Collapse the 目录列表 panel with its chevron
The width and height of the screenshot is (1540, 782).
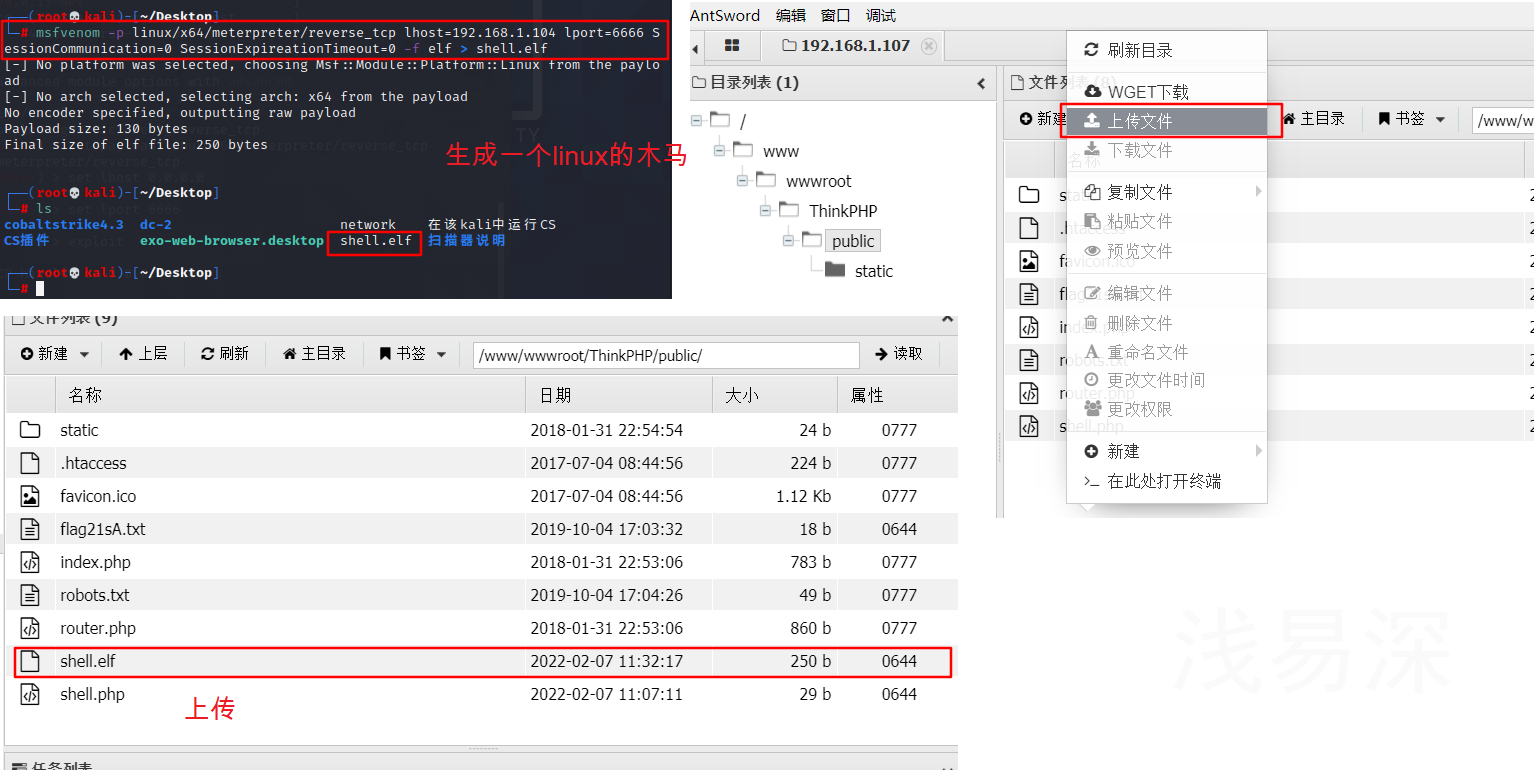coord(982,84)
